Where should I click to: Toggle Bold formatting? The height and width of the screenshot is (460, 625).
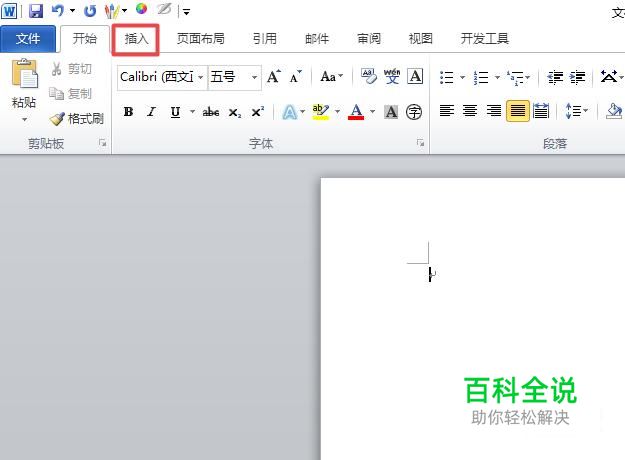[128, 112]
